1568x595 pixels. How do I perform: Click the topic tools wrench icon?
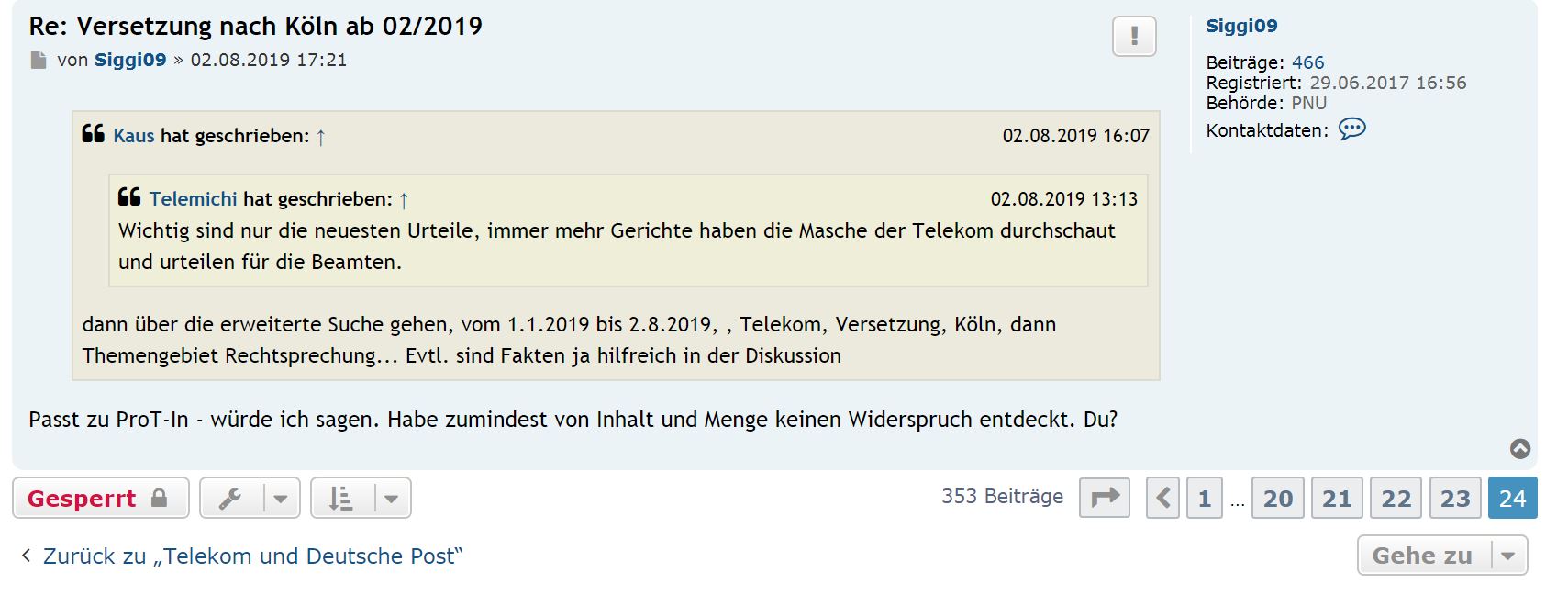[x=230, y=498]
